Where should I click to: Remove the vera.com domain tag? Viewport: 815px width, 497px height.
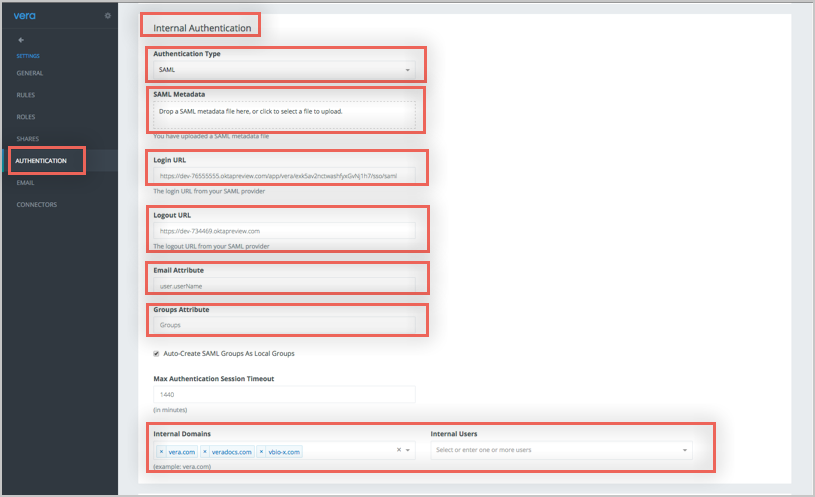[x=161, y=452]
